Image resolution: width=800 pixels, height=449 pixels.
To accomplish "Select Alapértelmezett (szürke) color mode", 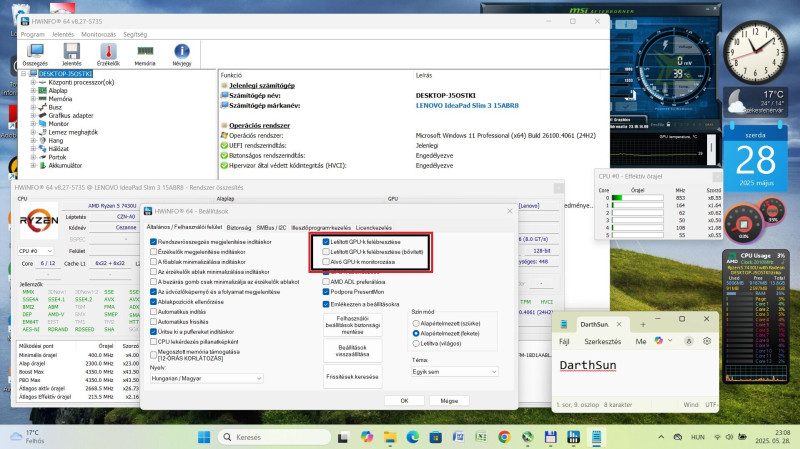I will 416,323.
